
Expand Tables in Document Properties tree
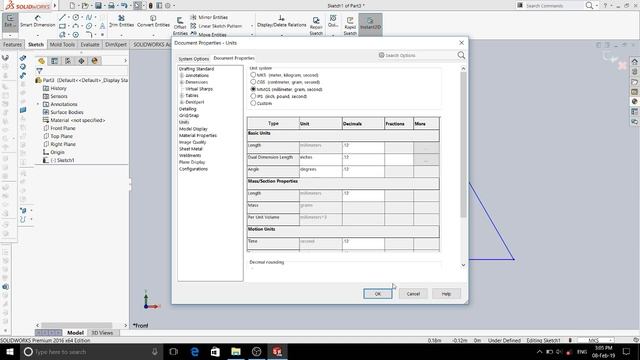[x=182, y=96]
